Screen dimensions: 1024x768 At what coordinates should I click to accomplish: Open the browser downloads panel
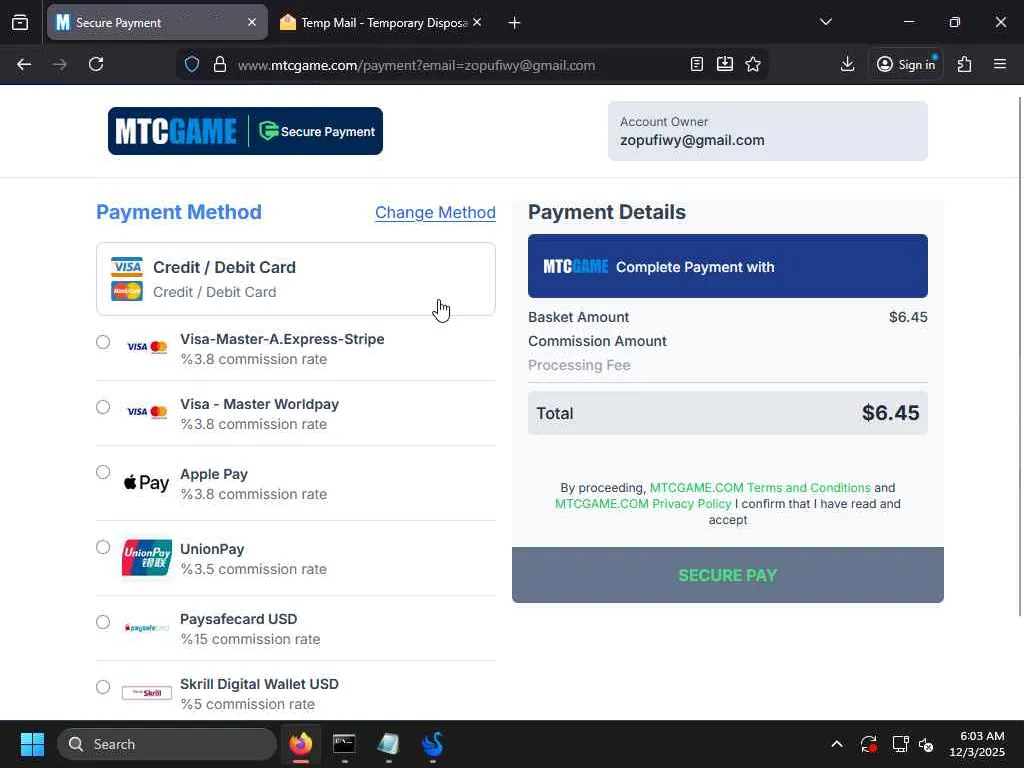coord(847,64)
